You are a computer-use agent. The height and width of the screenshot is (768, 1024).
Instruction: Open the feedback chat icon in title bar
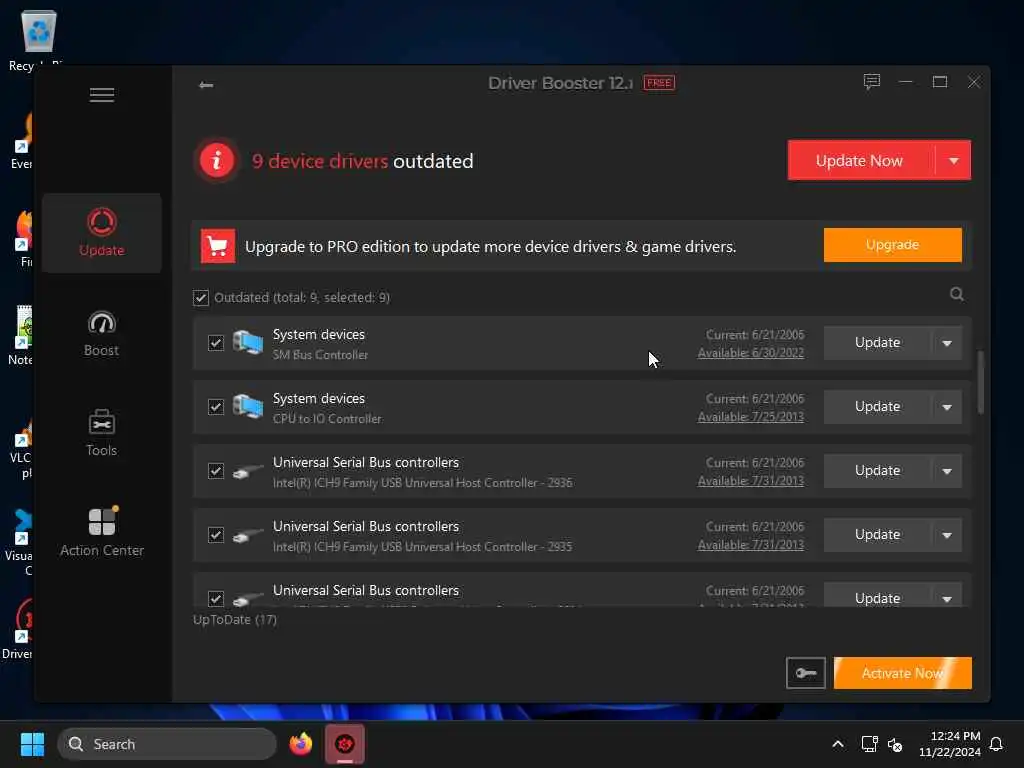[x=872, y=82]
